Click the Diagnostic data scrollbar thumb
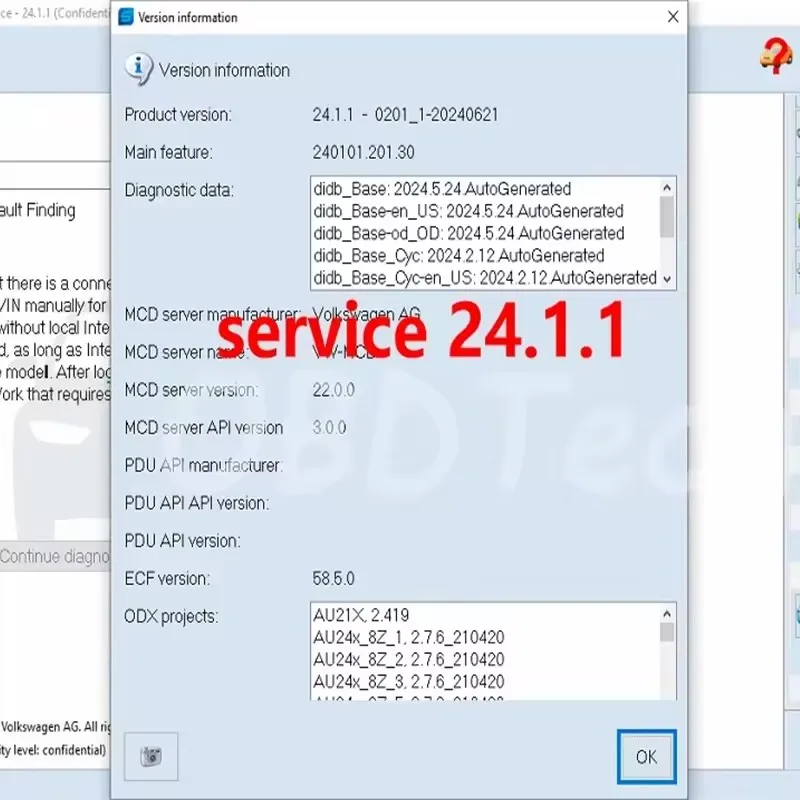The image size is (800, 800). point(666,217)
